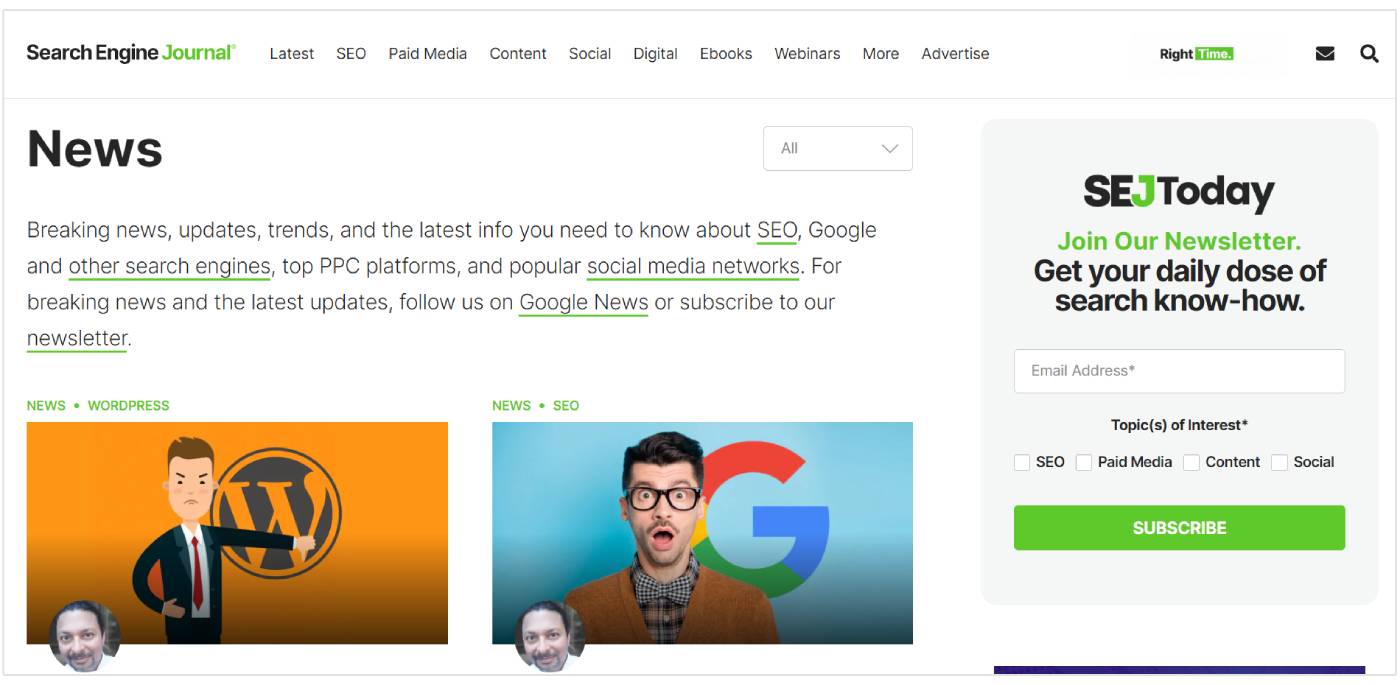Click the WordPress category tag

coord(128,405)
